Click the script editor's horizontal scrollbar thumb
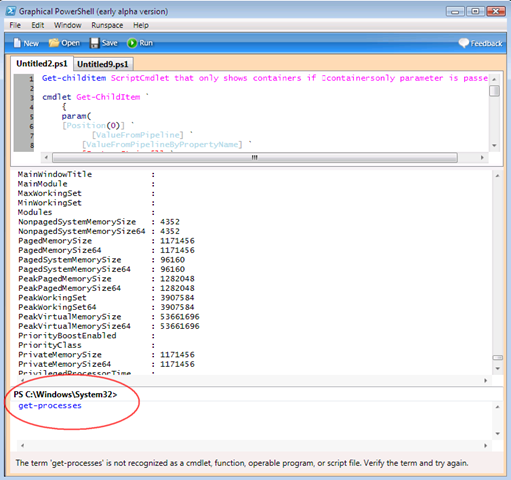The width and height of the screenshot is (511, 480). 255,157
